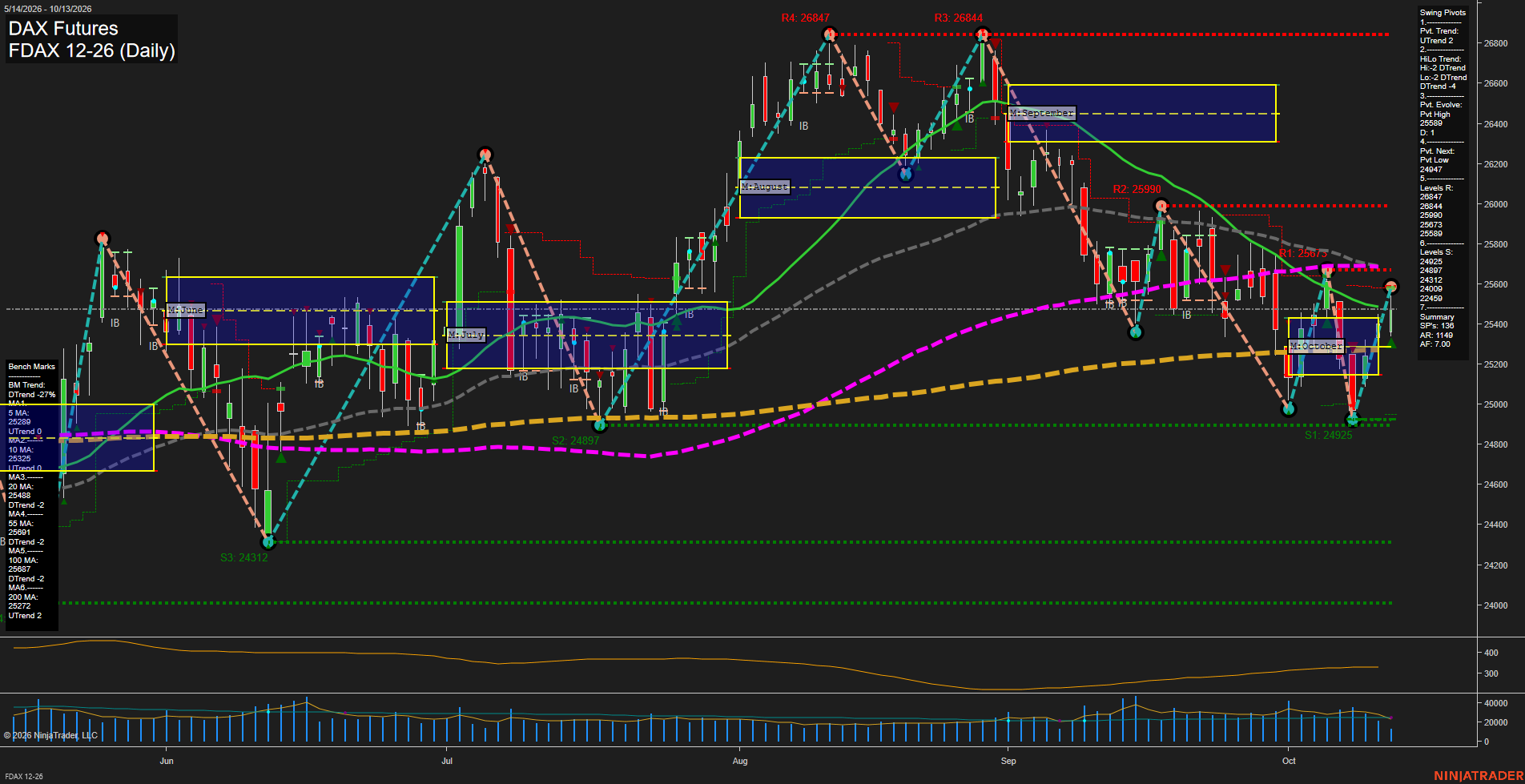Click the 24000 price axis label
This screenshot has width=1525, height=784.
click(1495, 605)
